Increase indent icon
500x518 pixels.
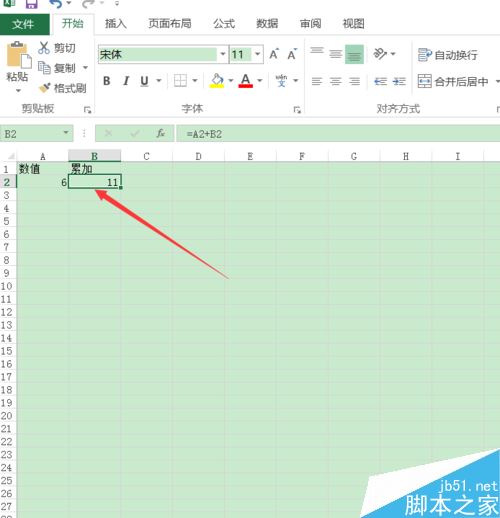point(399,81)
